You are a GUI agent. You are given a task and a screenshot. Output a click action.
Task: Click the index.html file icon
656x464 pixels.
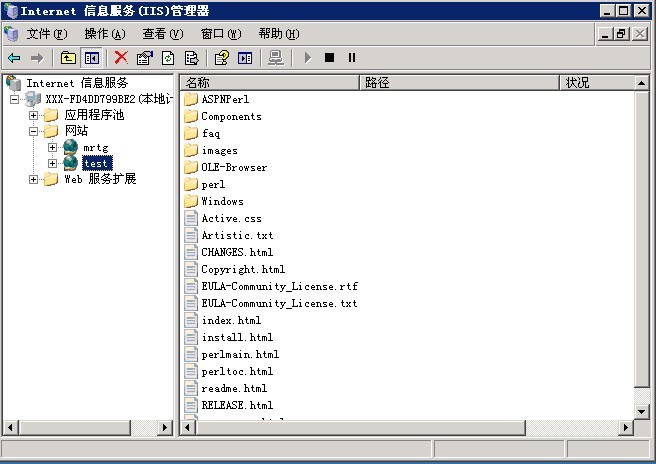pyautogui.click(x=191, y=320)
